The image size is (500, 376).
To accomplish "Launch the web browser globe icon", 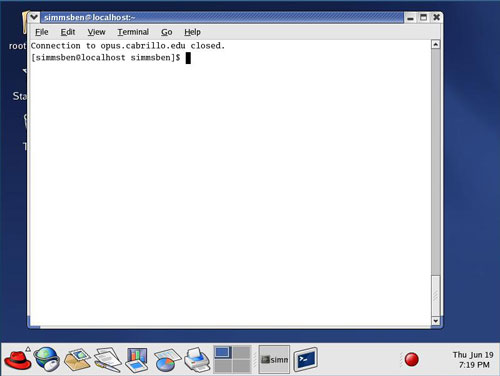I will point(47,359).
